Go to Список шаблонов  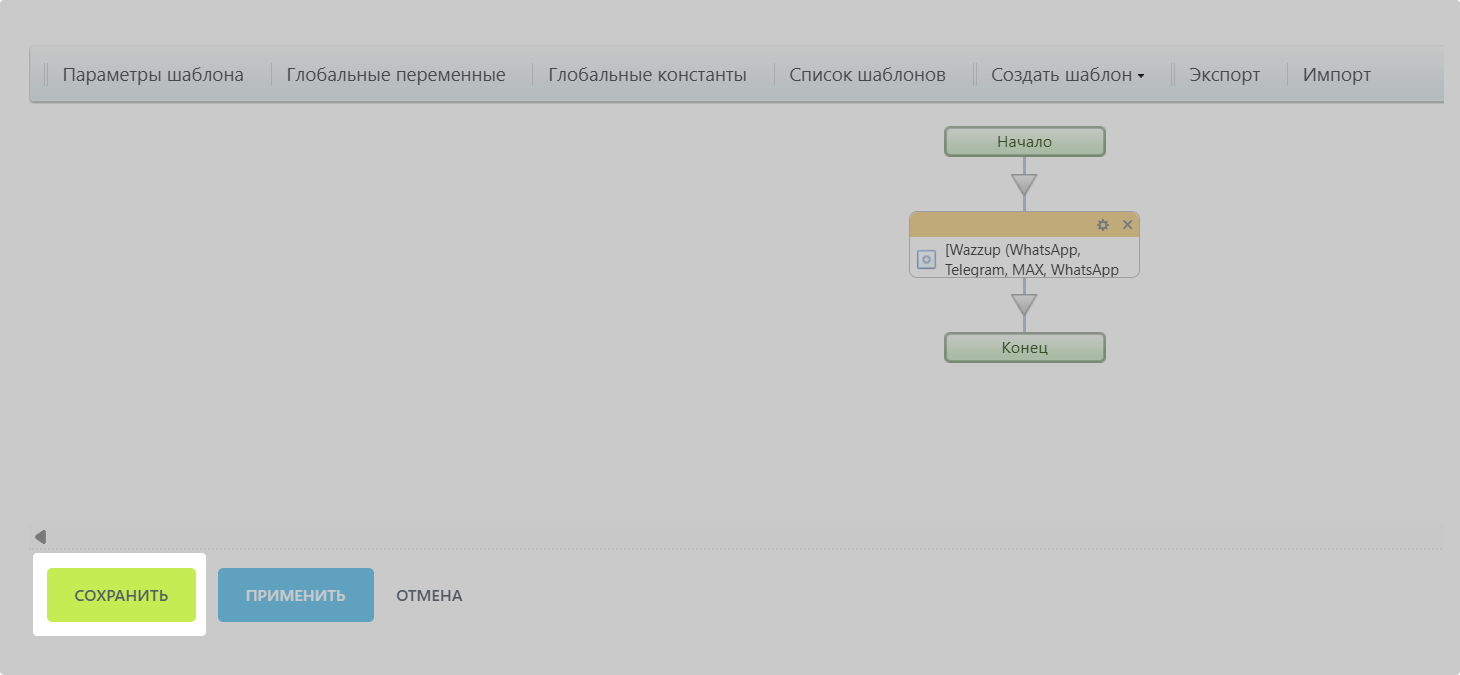point(867,75)
